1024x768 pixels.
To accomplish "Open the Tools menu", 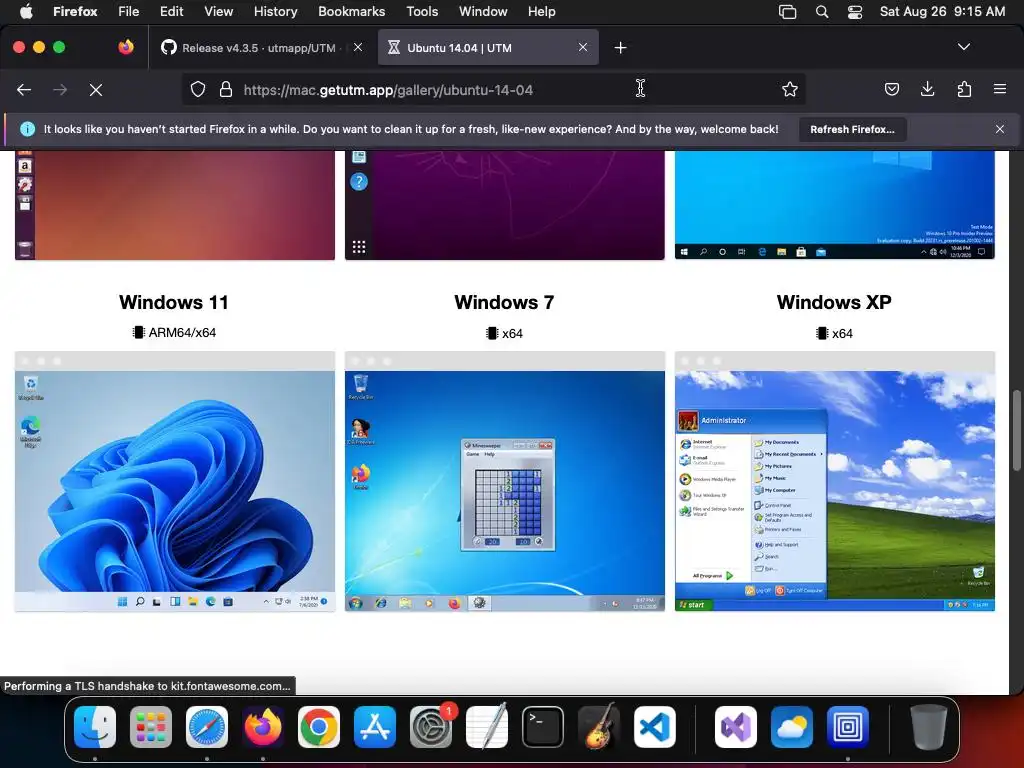I will [422, 11].
